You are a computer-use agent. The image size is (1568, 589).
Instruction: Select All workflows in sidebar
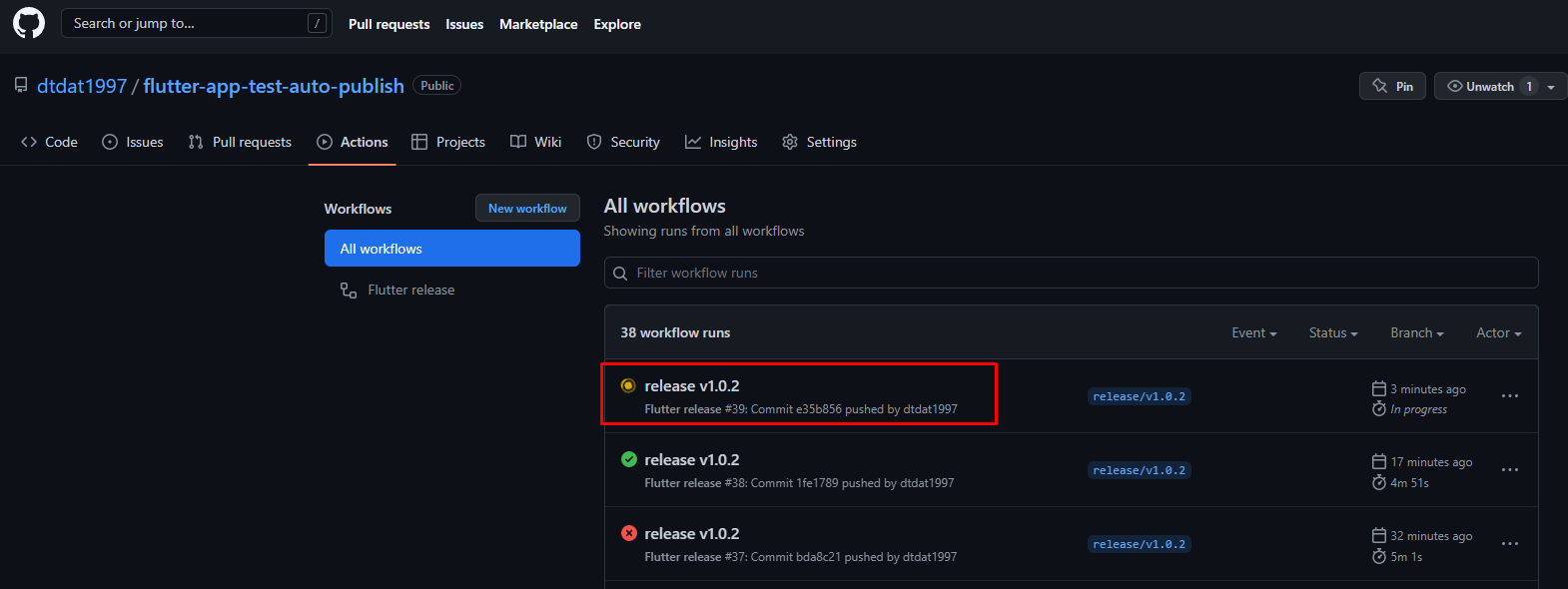(452, 249)
